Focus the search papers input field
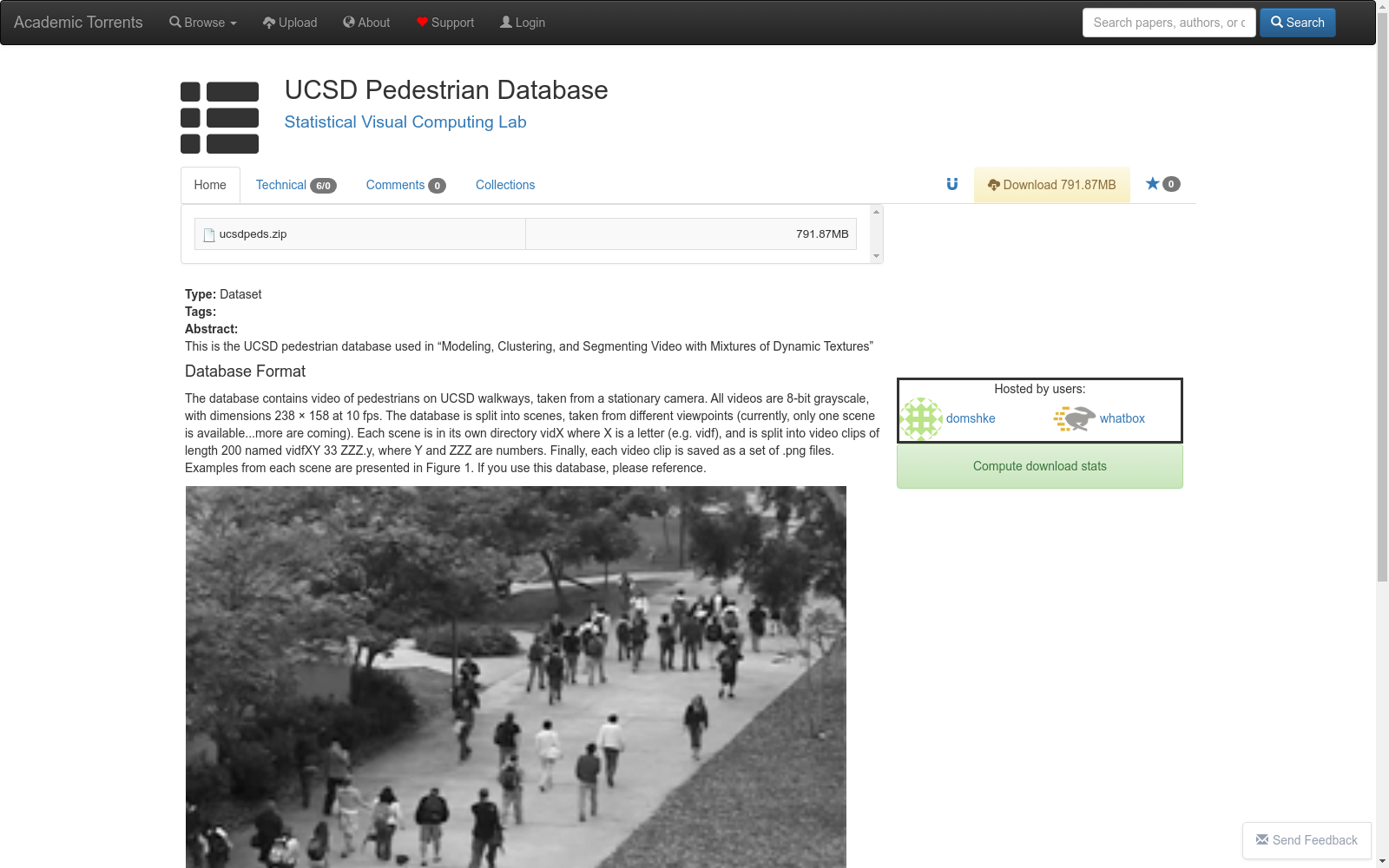Viewport: 1389px width, 868px height. pos(1168,23)
